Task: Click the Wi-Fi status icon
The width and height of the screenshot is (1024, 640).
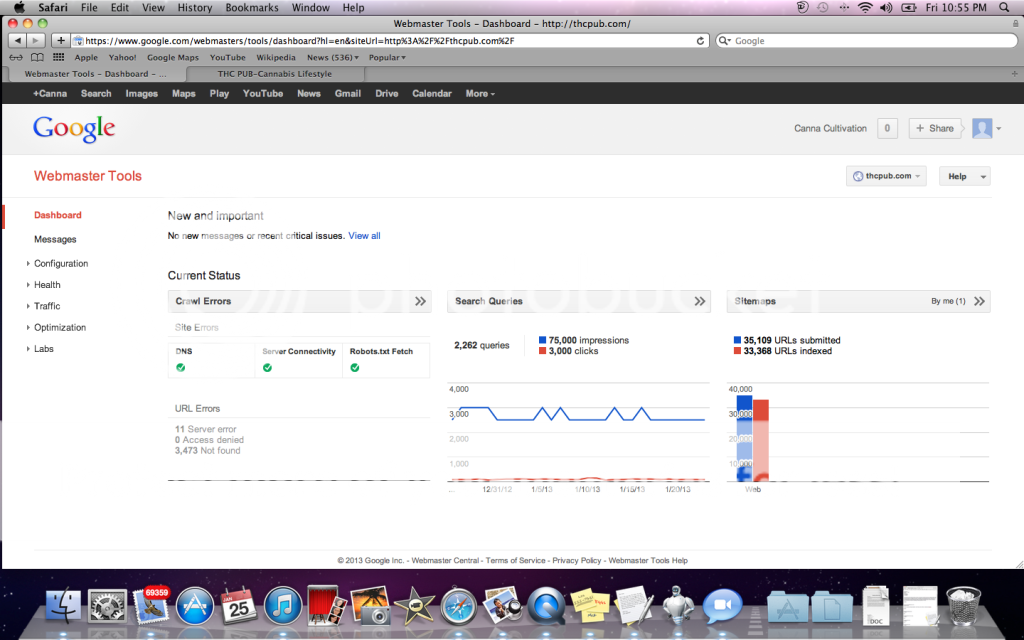Action: (865, 8)
